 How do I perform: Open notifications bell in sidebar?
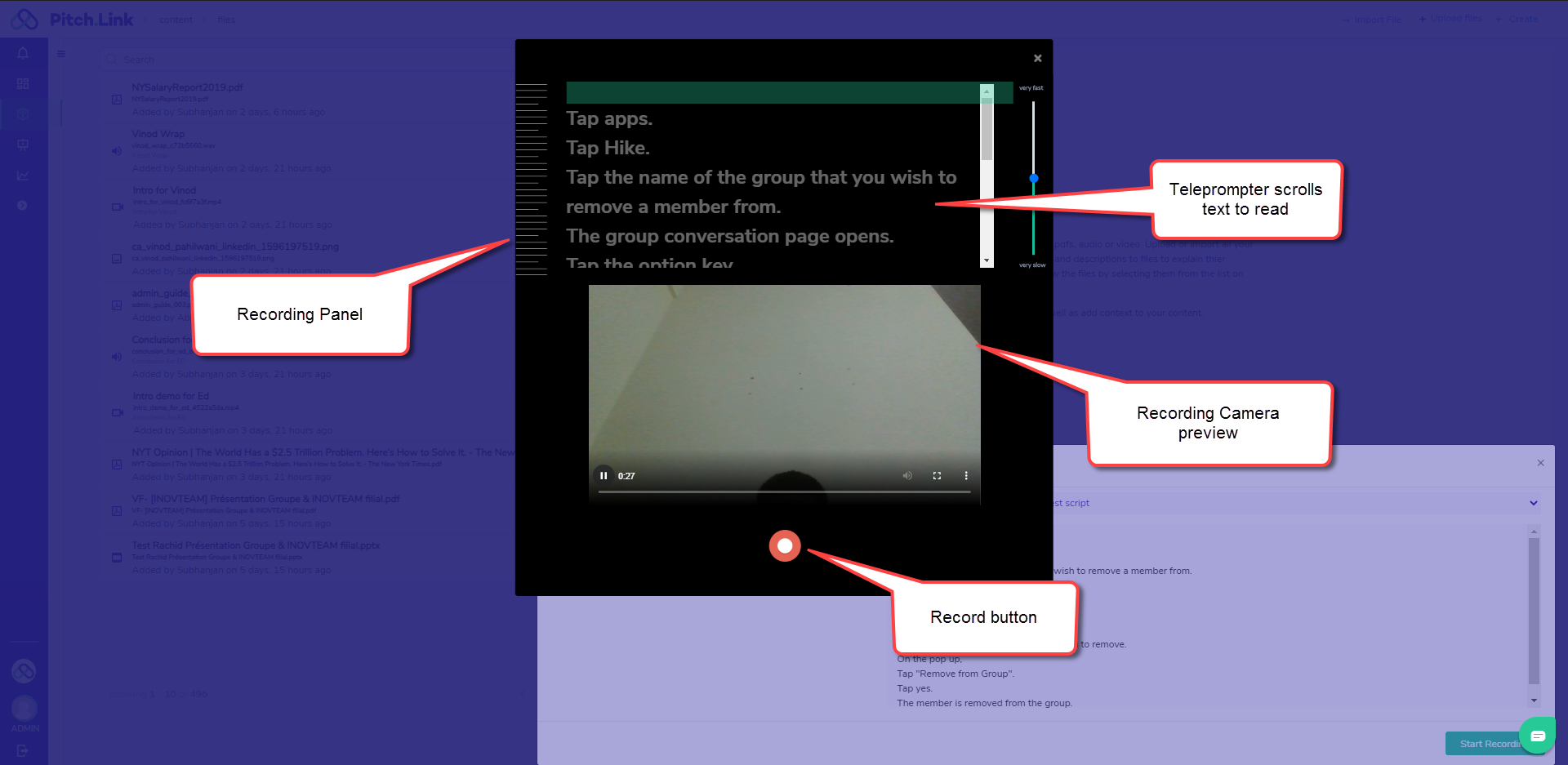click(23, 54)
